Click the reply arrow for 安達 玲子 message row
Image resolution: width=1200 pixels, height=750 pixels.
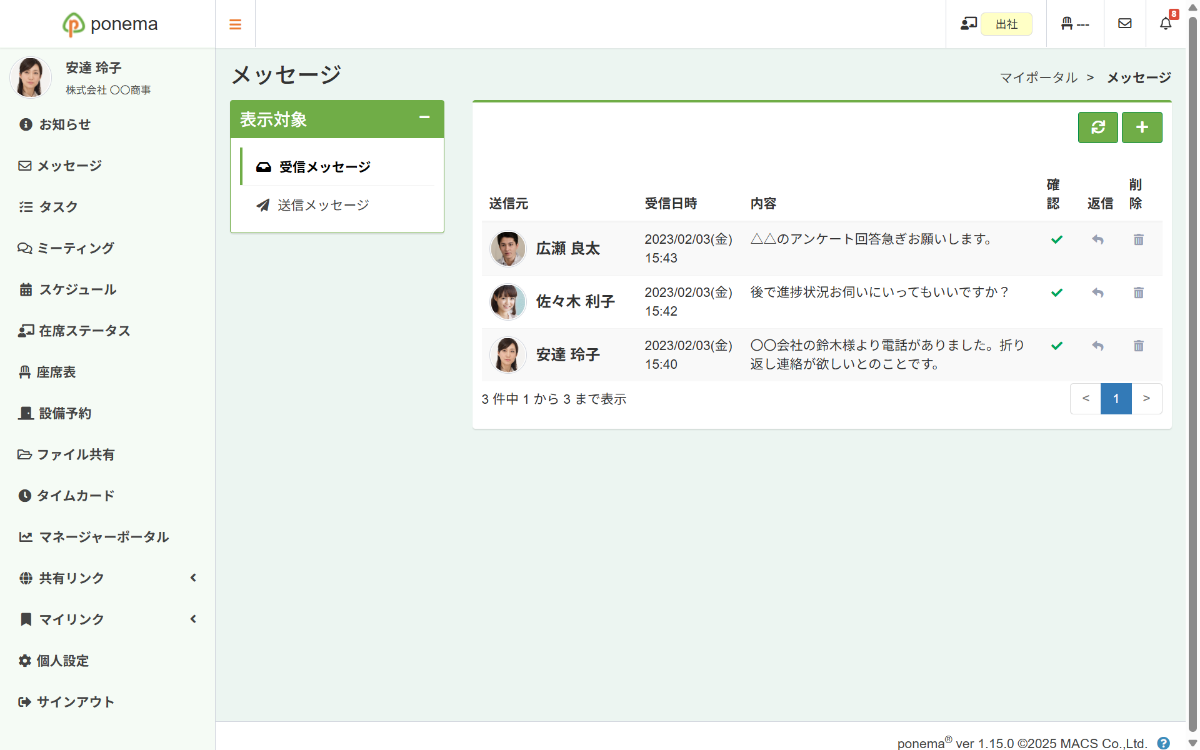point(1098,345)
